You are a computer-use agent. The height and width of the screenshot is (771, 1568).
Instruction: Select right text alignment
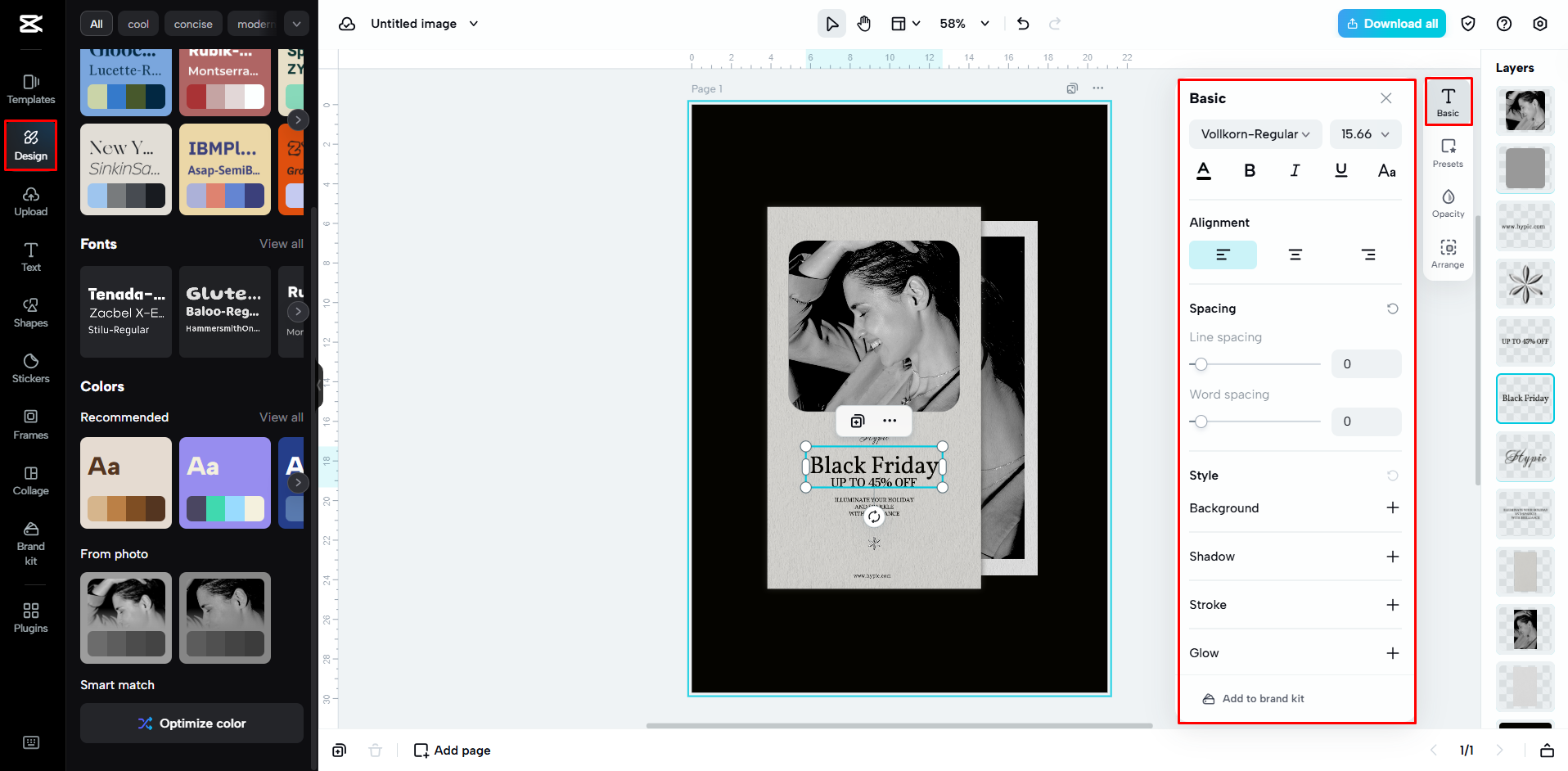pyautogui.click(x=1369, y=255)
